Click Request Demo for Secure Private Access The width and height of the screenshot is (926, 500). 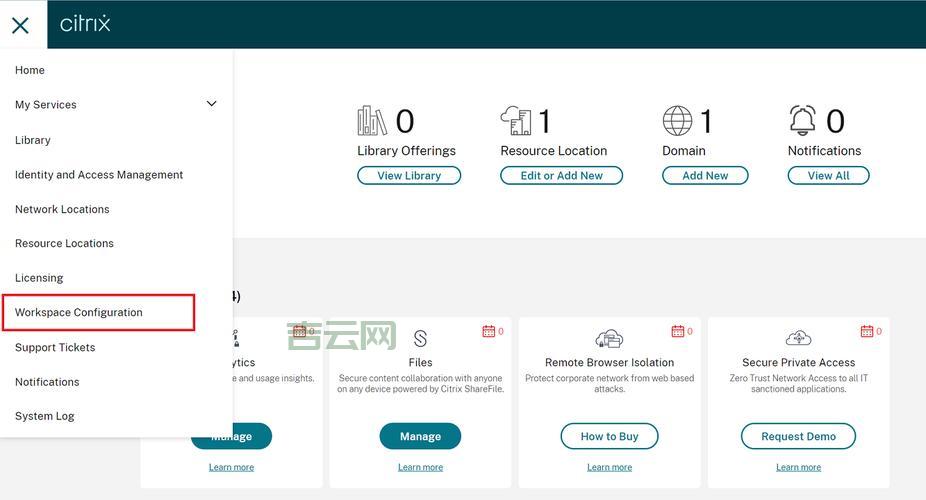pos(798,436)
